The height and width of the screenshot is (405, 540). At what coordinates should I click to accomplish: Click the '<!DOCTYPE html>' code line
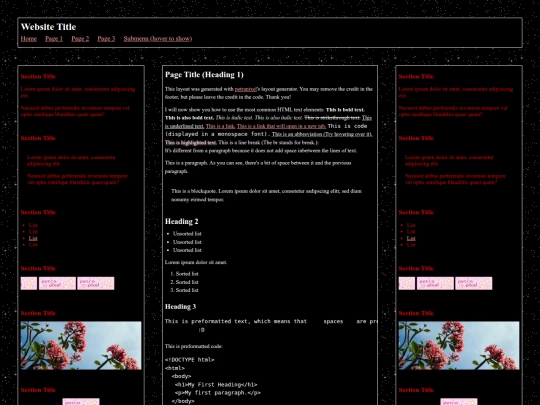[189, 360]
